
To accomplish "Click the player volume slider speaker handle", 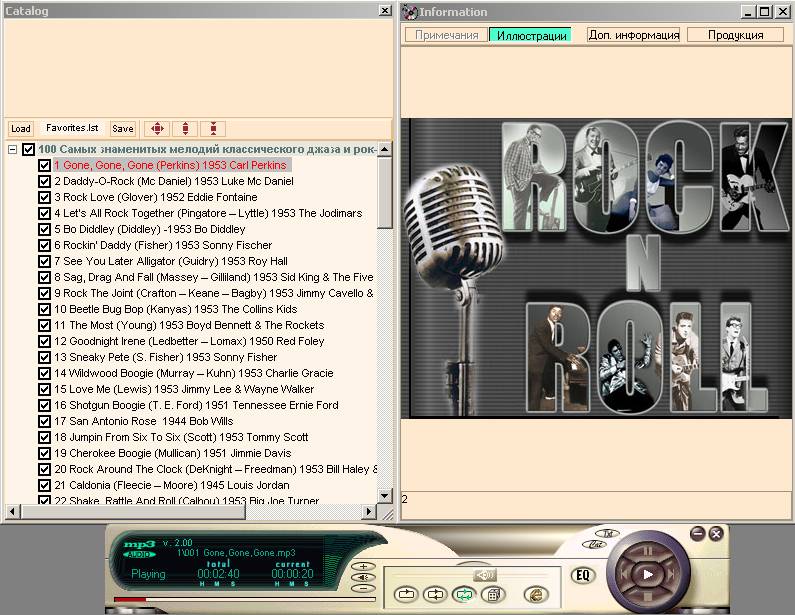I will click(485, 575).
